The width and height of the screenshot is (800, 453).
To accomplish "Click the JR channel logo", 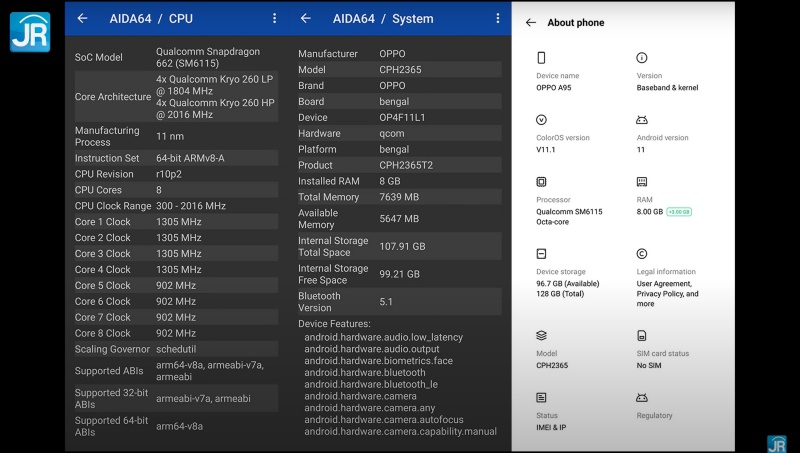I will coord(30,32).
